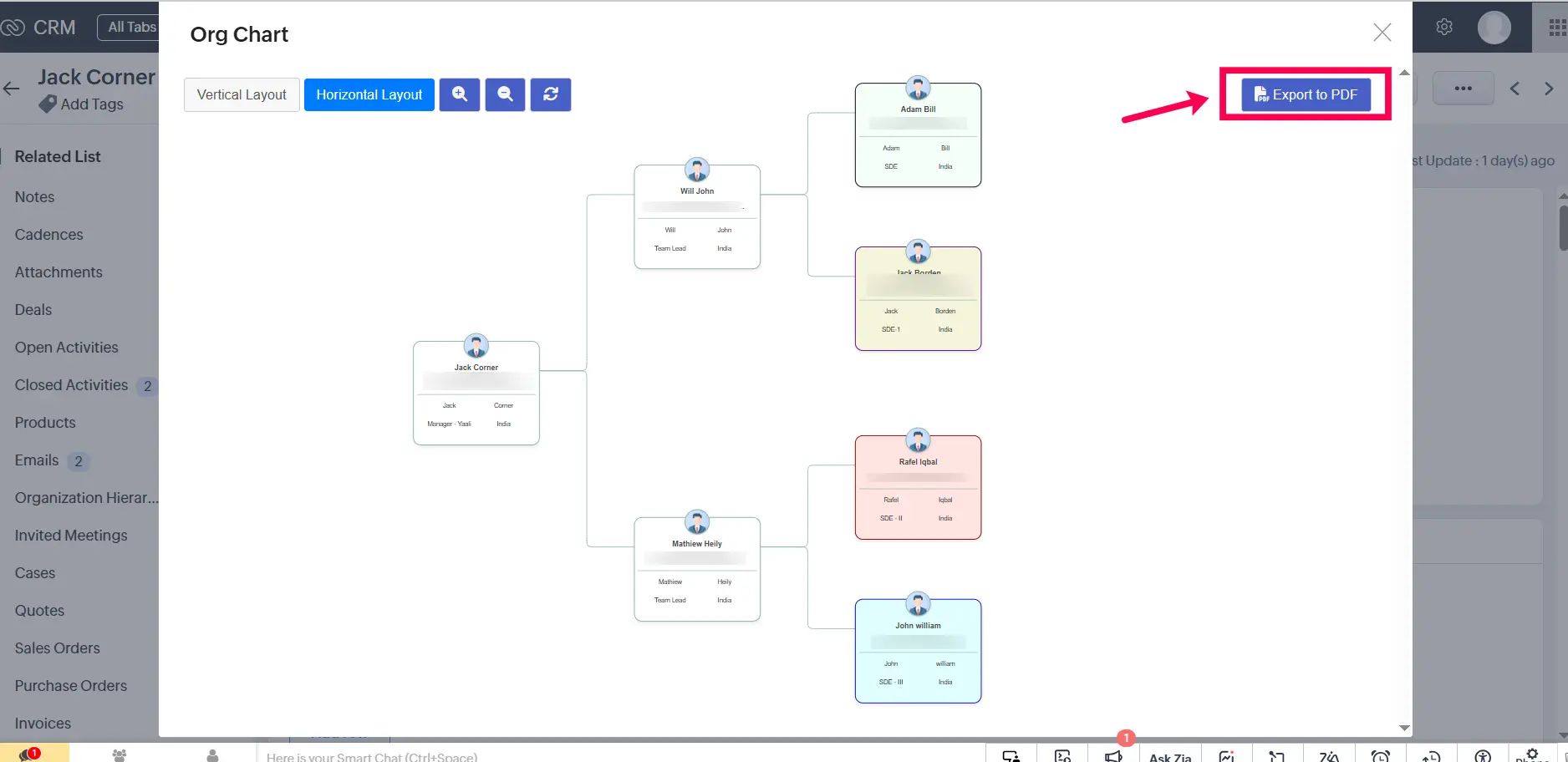The height and width of the screenshot is (762, 1568).
Task: Open the Zoho apps grid
Action: 1555,27
